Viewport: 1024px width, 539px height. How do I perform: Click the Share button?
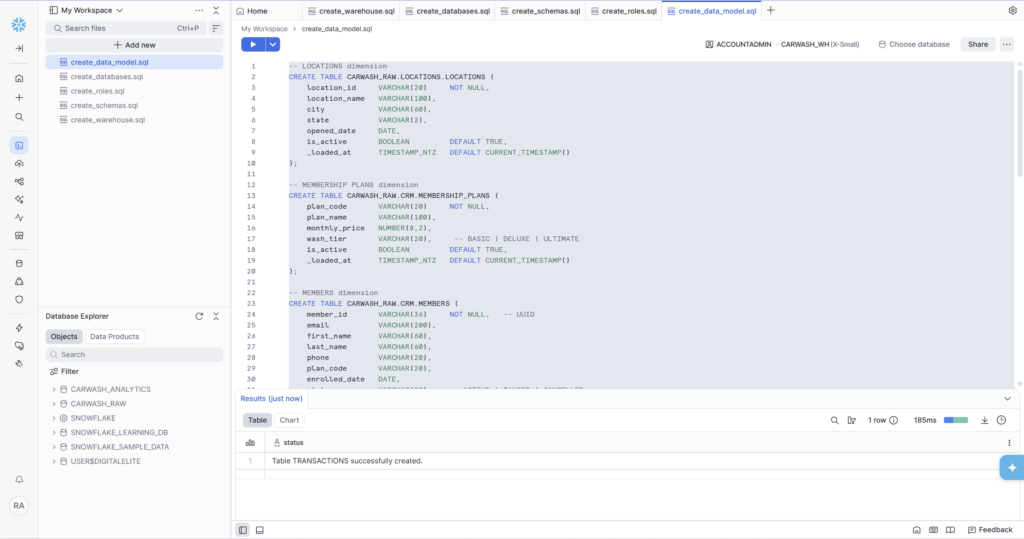(x=977, y=44)
